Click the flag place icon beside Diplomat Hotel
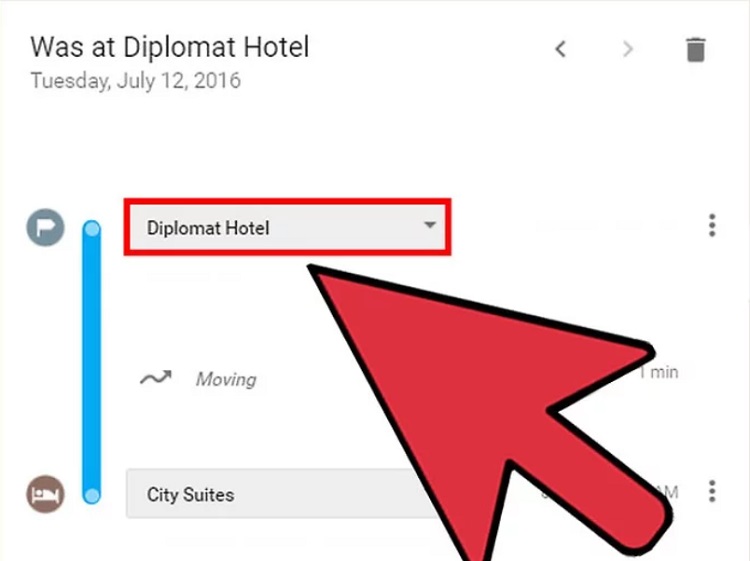750x561 pixels. coord(45,227)
